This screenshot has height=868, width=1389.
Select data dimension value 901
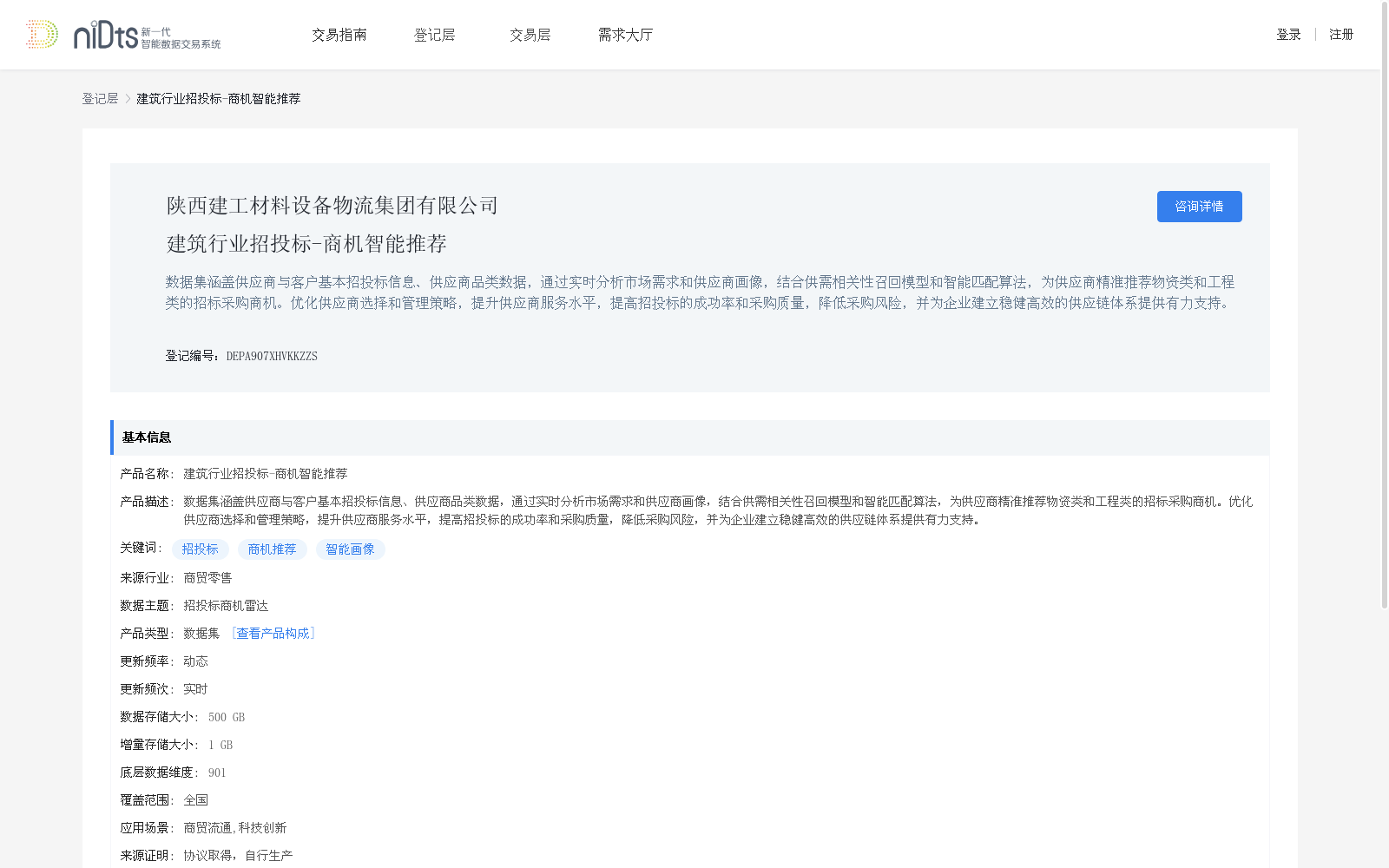217,773
